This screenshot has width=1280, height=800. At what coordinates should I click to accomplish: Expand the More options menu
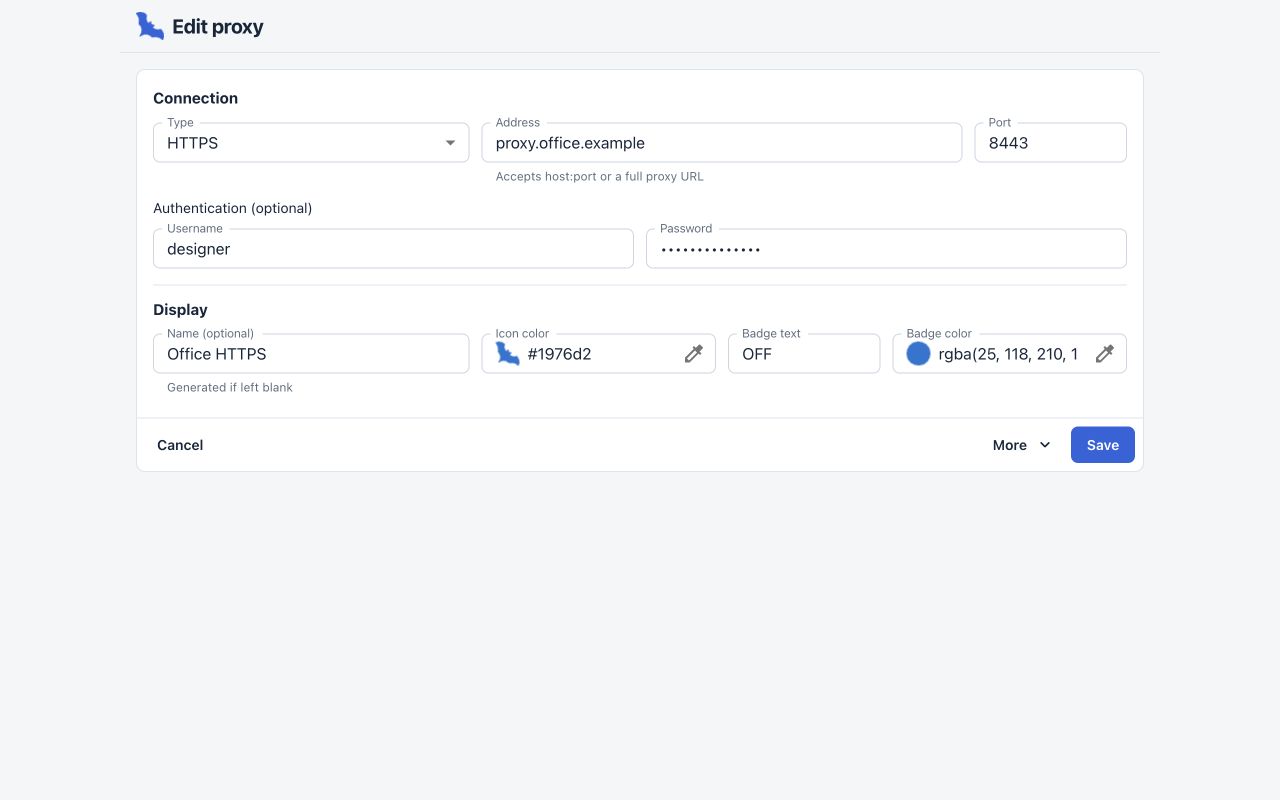pyautogui.click(x=1021, y=445)
